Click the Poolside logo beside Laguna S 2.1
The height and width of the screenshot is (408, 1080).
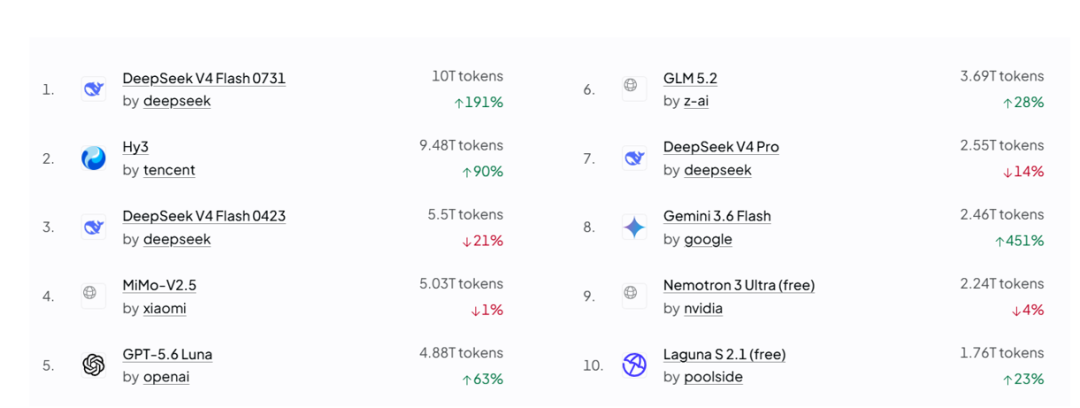[634, 365]
